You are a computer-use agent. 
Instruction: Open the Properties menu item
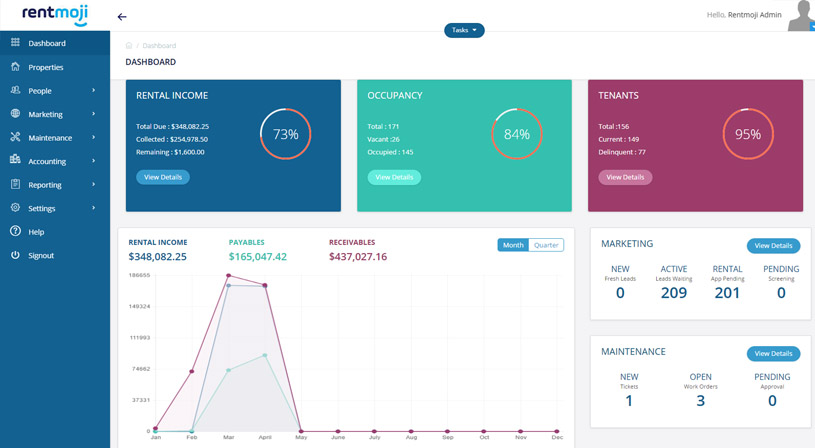46,67
